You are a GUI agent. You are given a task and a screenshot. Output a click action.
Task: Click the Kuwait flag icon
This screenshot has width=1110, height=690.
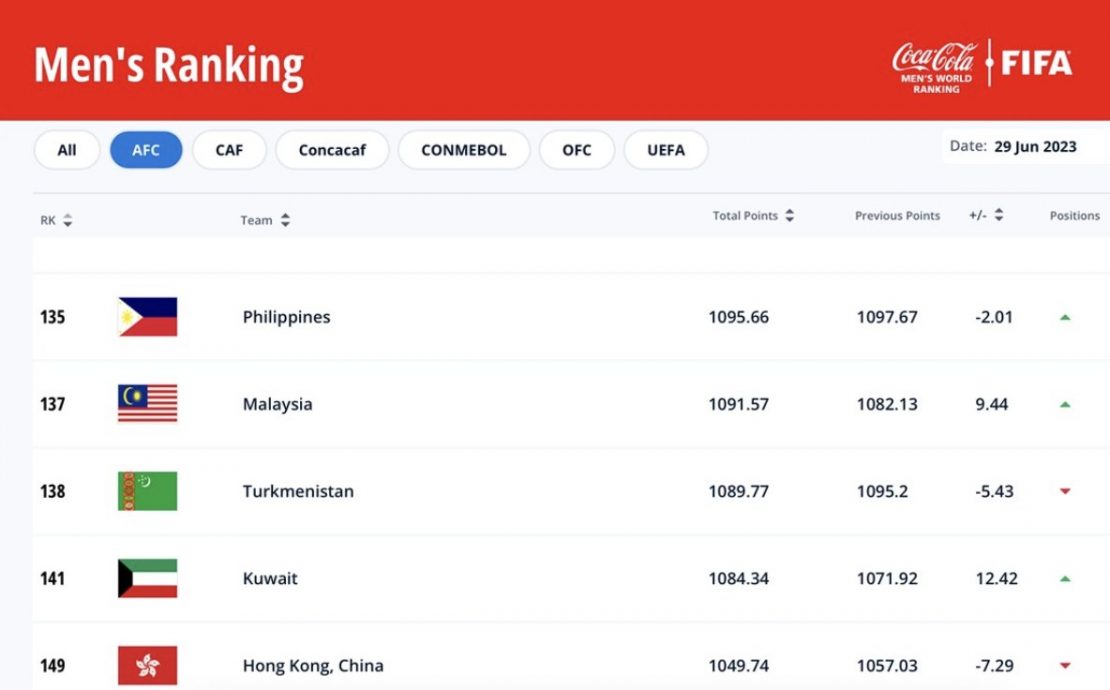147,578
